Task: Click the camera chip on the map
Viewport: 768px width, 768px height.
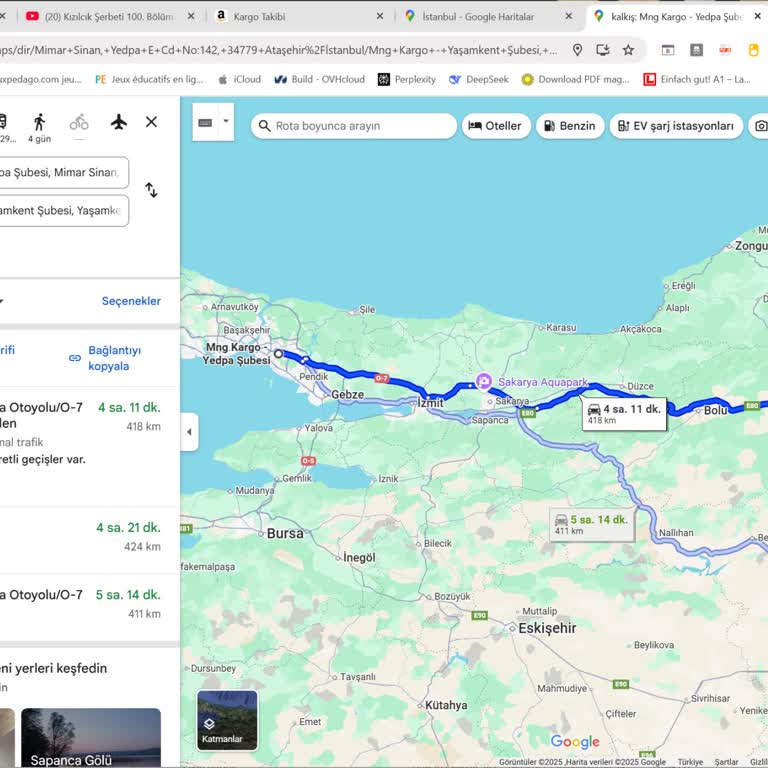Action: click(759, 126)
